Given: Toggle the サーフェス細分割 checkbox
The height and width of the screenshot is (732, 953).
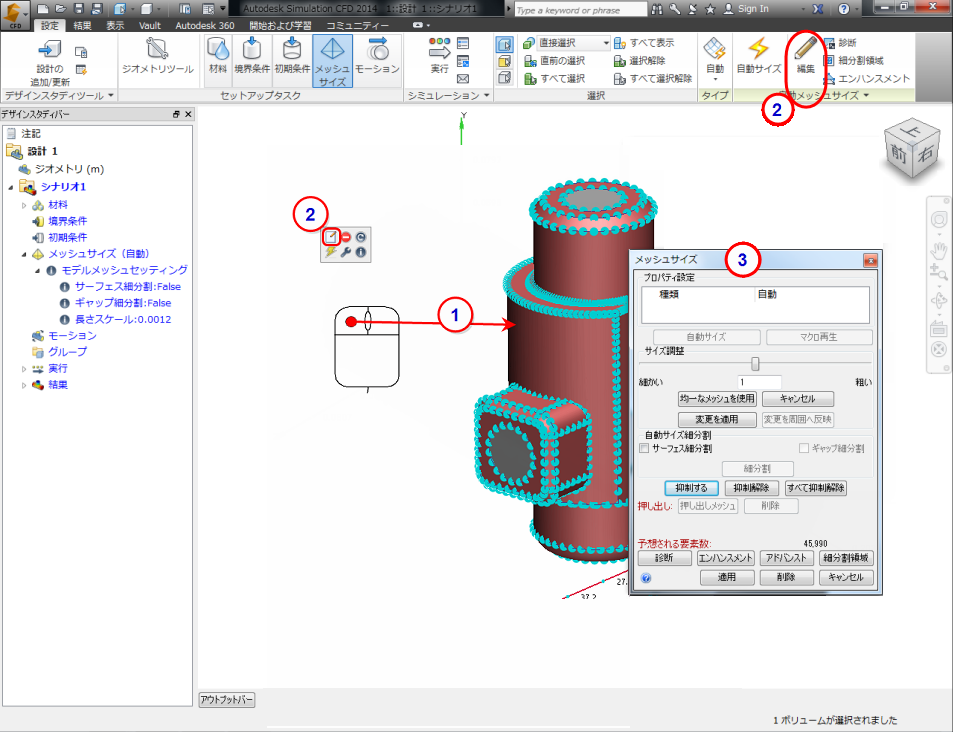Looking at the screenshot, I should (x=644, y=448).
